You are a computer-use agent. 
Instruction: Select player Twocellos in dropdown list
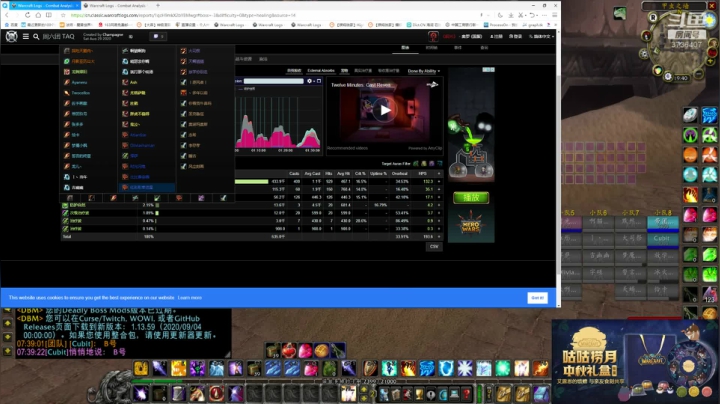point(80,93)
